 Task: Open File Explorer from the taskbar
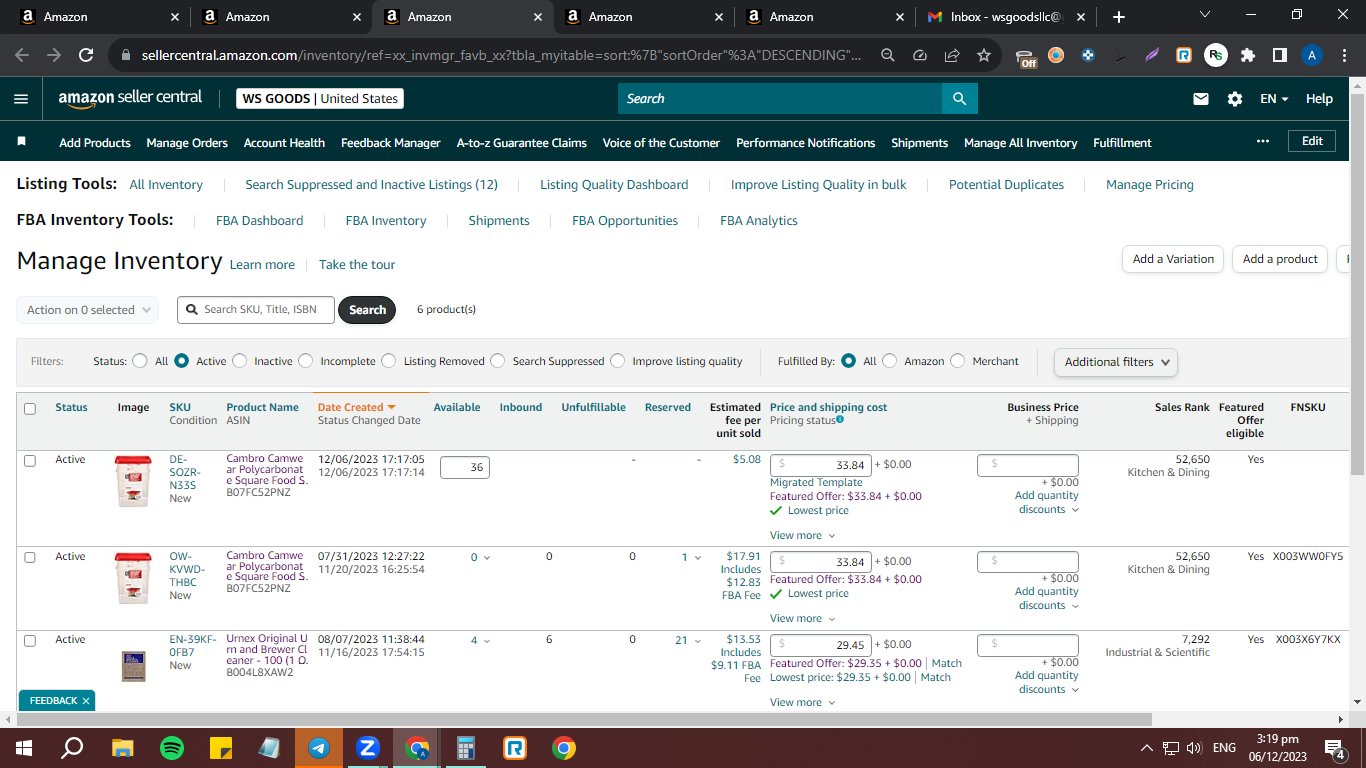(123, 747)
